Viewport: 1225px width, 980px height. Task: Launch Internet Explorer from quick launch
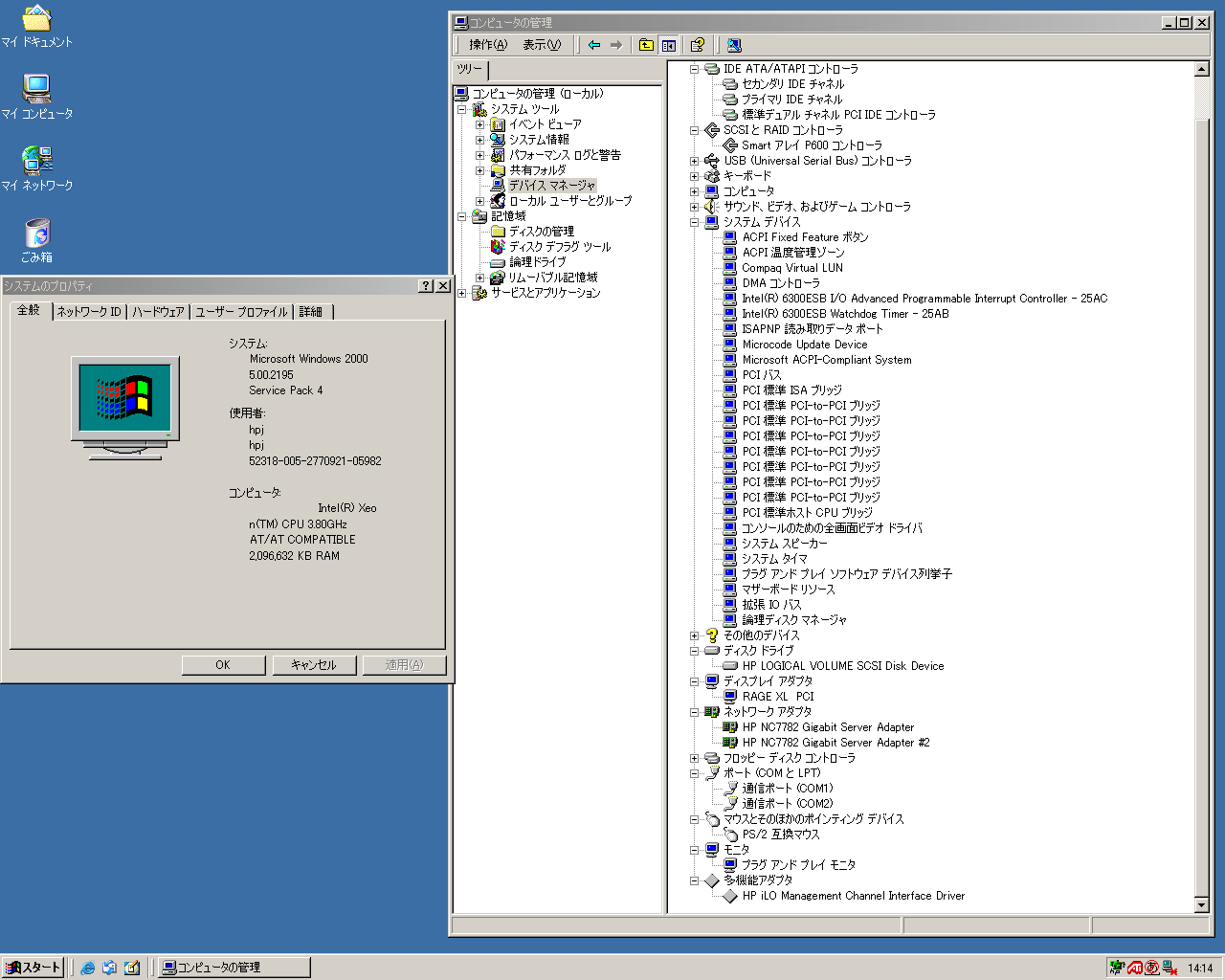[88, 968]
